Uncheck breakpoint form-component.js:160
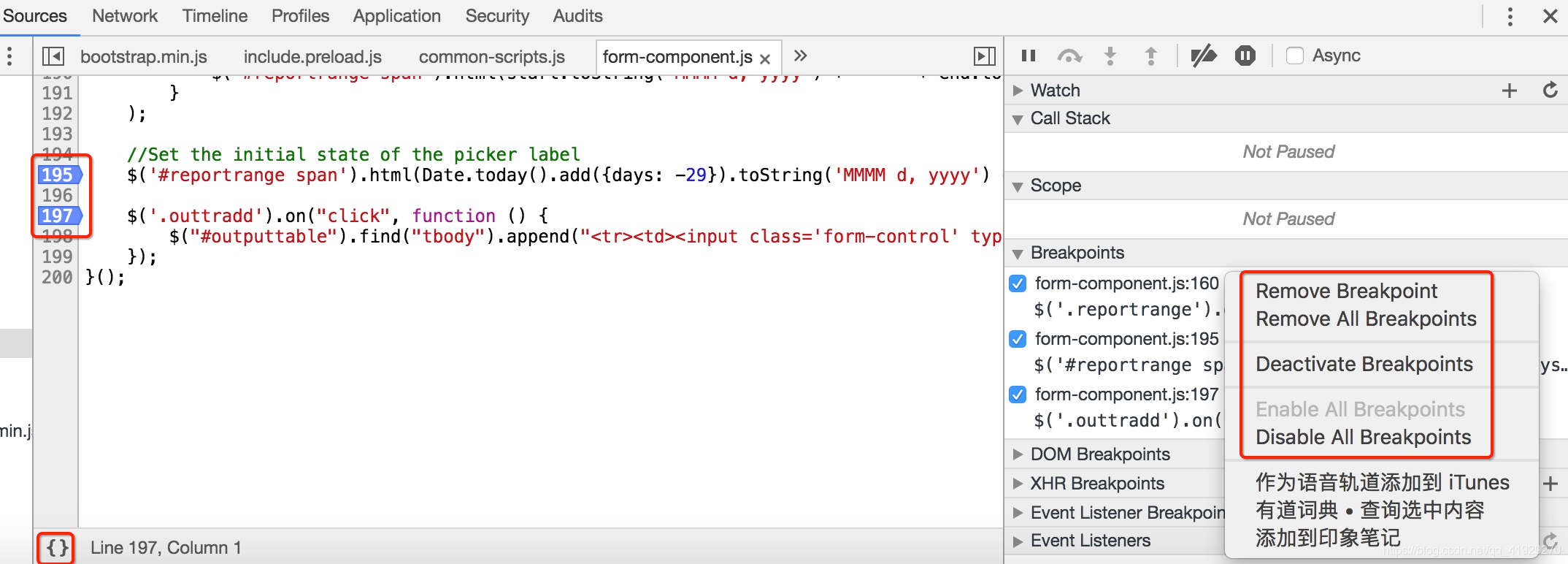Viewport: 1568px width, 564px height. [1018, 283]
